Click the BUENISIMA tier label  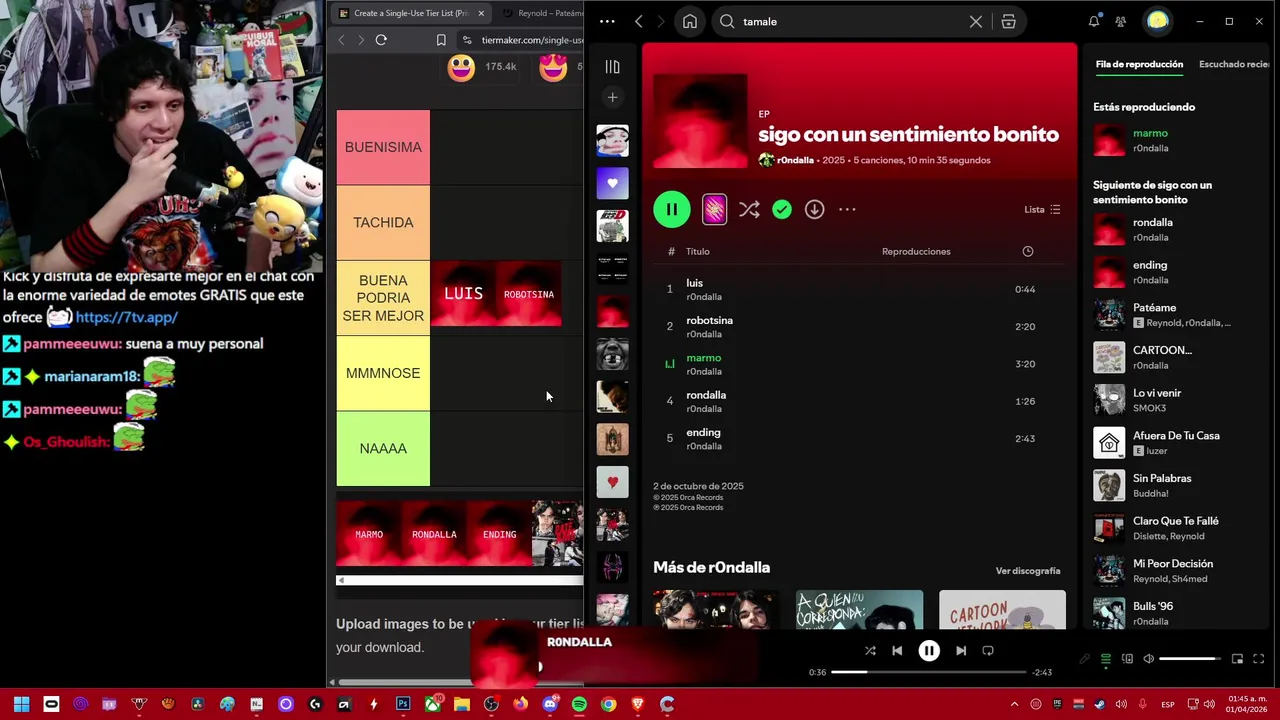click(383, 147)
